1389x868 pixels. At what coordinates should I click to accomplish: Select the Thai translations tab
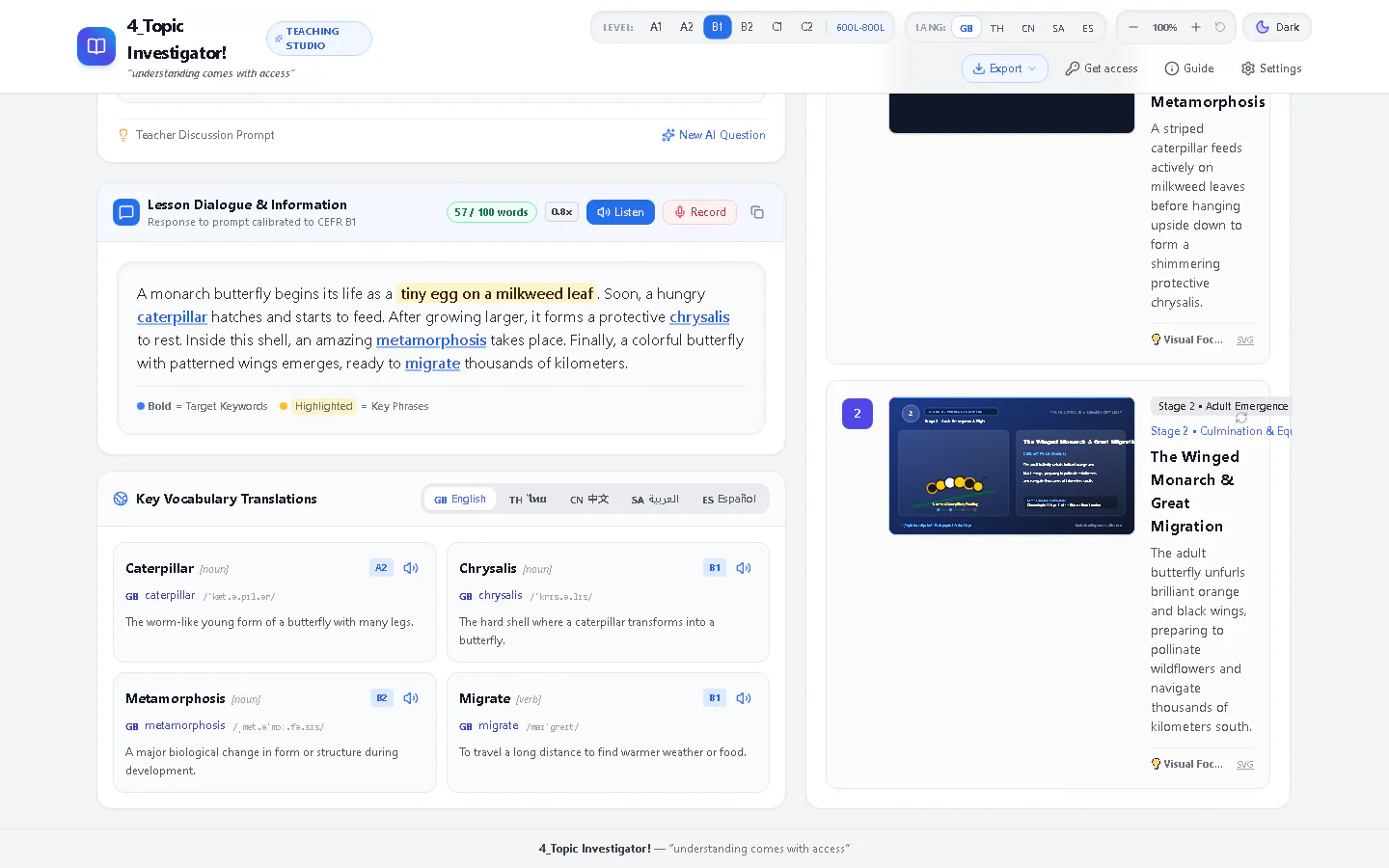[528, 499]
